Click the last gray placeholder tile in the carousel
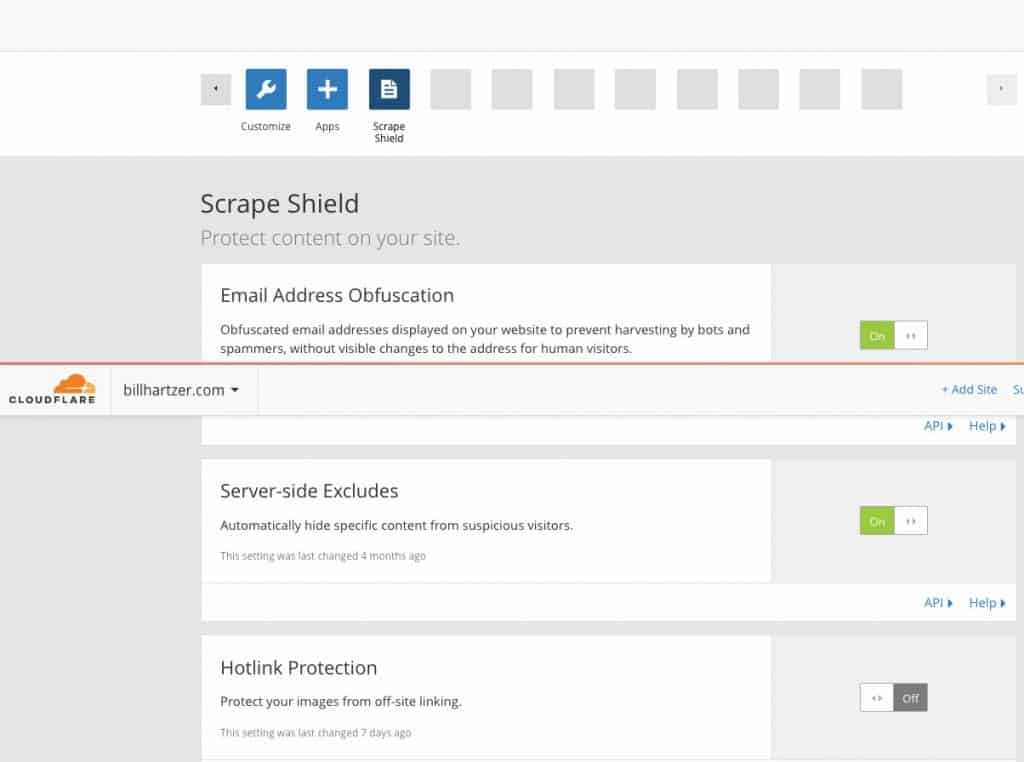This screenshot has height=762, width=1024. [x=882, y=89]
